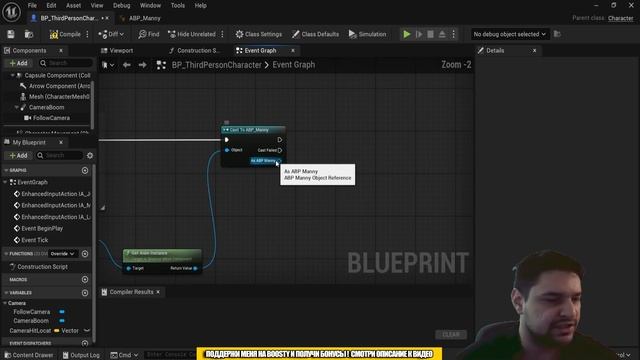Click BP_ThirdPersonCharacter in the breadcrumb
The image size is (640, 360).
pos(216,65)
